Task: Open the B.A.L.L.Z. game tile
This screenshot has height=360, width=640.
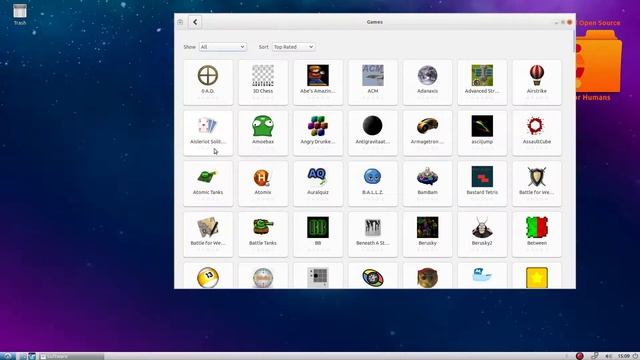Action: [x=373, y=184]
